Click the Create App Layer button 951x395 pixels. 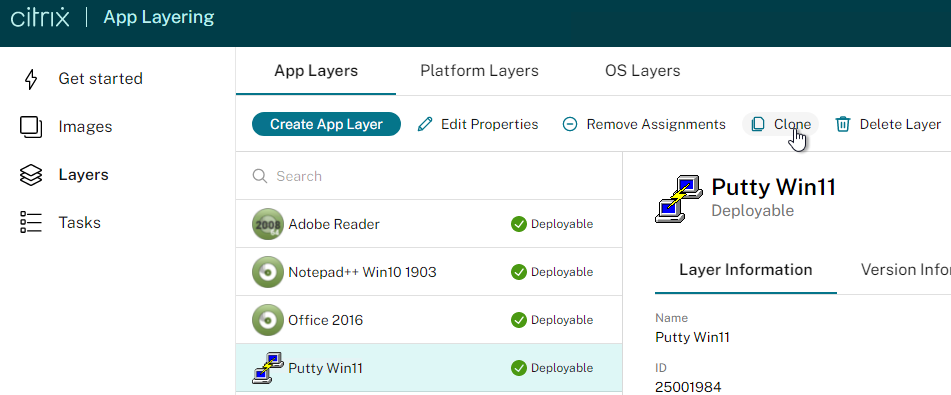(x=326, y=124)
